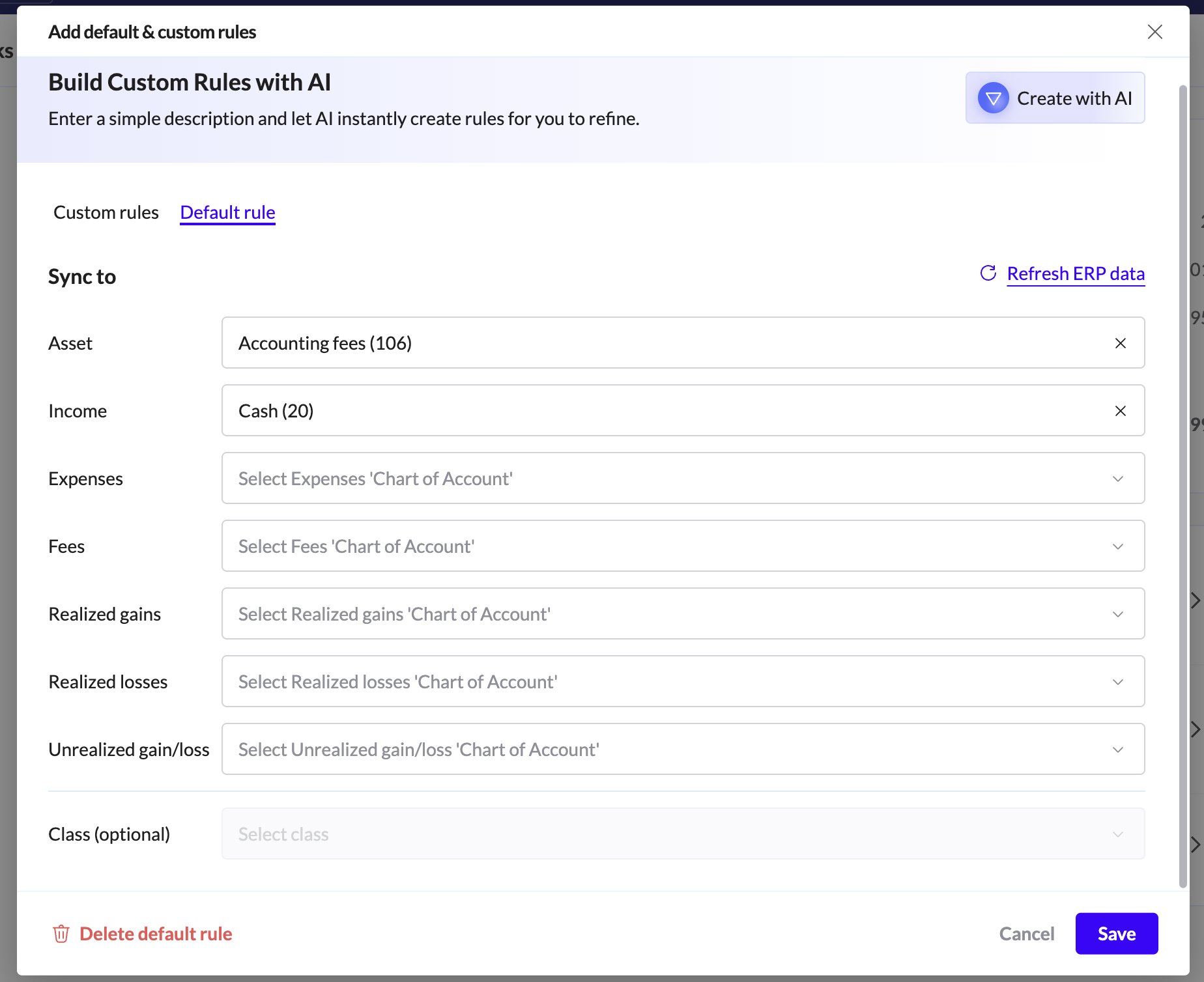Expand the Expenses dropdown chevron

1118,479
